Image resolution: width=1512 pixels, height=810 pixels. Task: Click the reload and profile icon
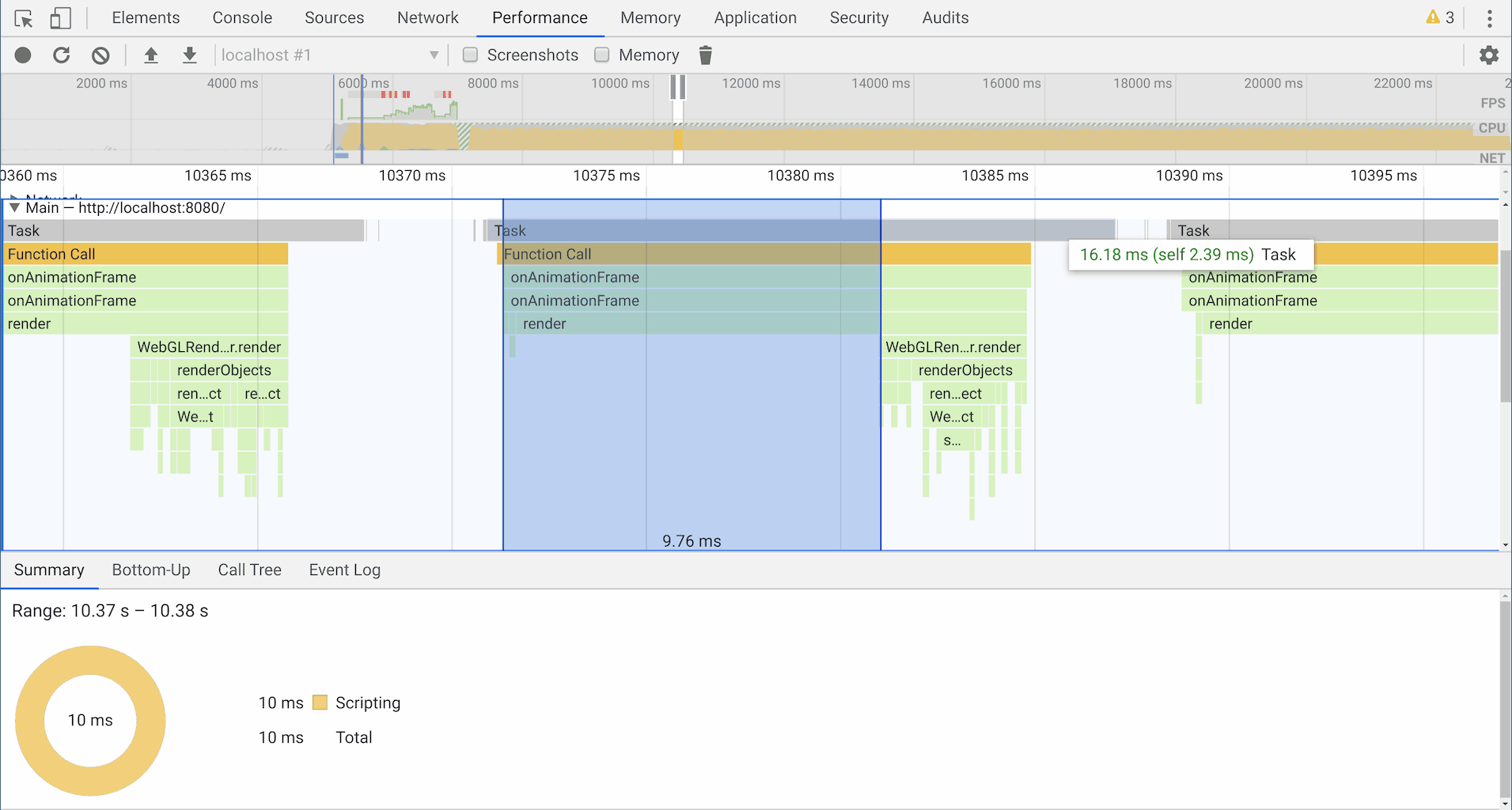62,55
